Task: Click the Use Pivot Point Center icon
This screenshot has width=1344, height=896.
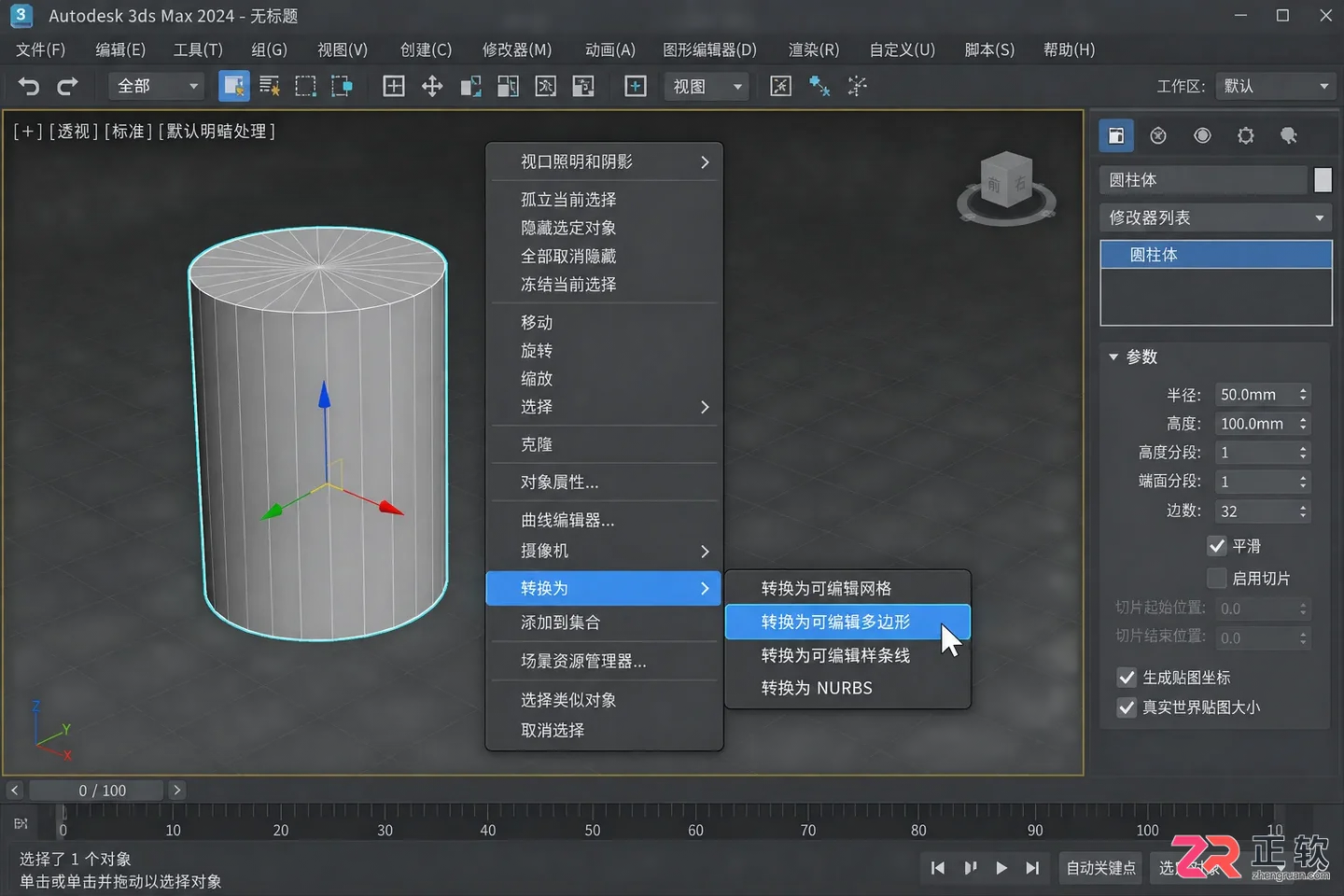Action: [x=636, y=87]
